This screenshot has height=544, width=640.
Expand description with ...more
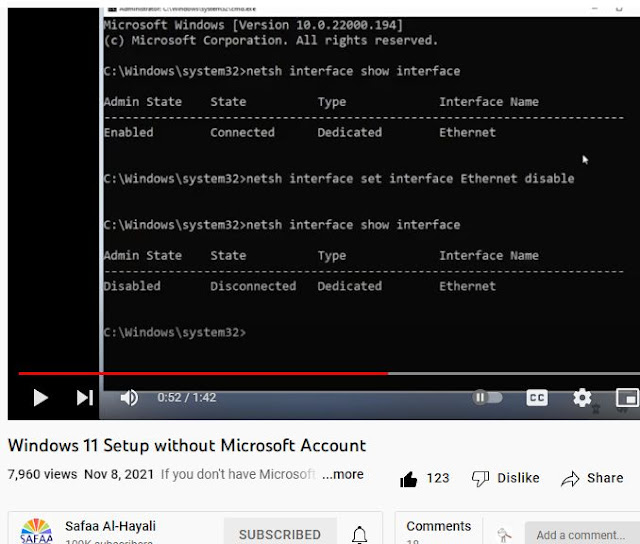tap(342, 474)
